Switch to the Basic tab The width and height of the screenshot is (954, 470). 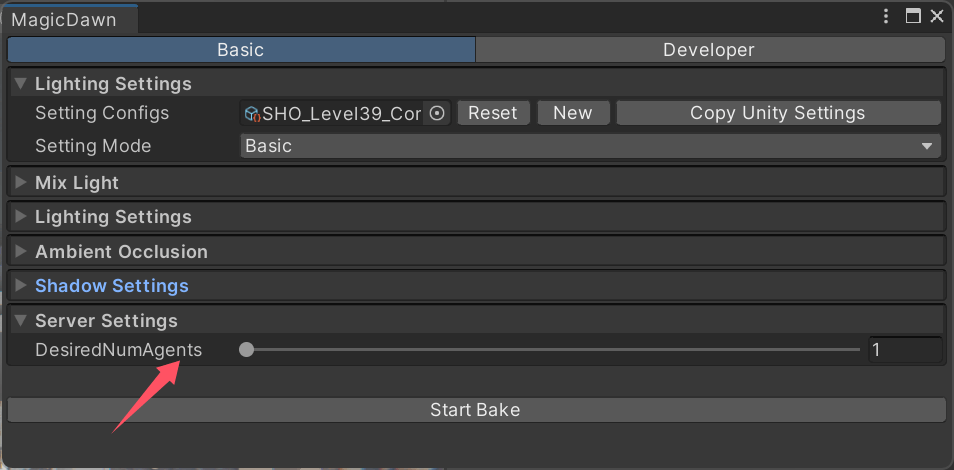[x=241, y=50]
